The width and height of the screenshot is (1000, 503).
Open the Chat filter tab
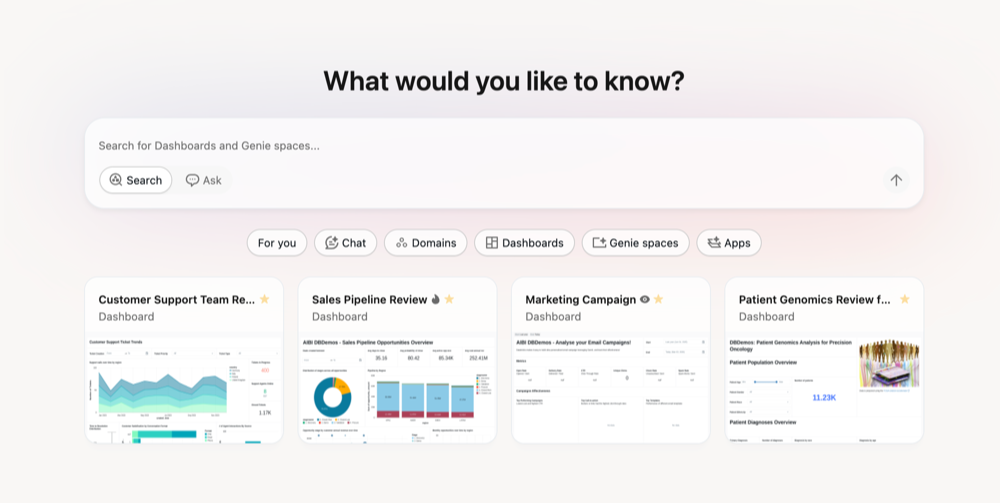coord(346,243)
